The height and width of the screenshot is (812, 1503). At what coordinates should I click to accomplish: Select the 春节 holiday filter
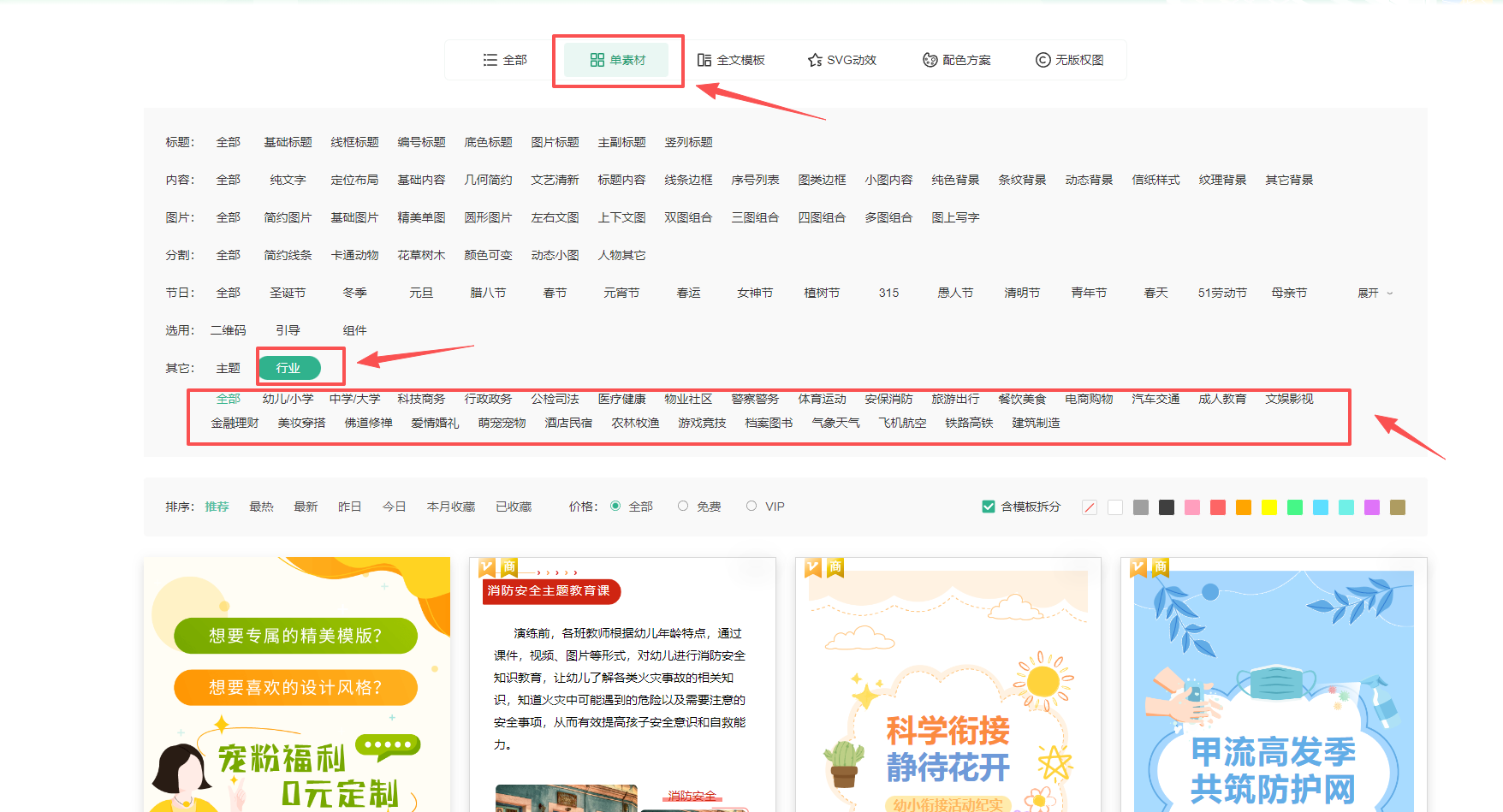[555, 293]
